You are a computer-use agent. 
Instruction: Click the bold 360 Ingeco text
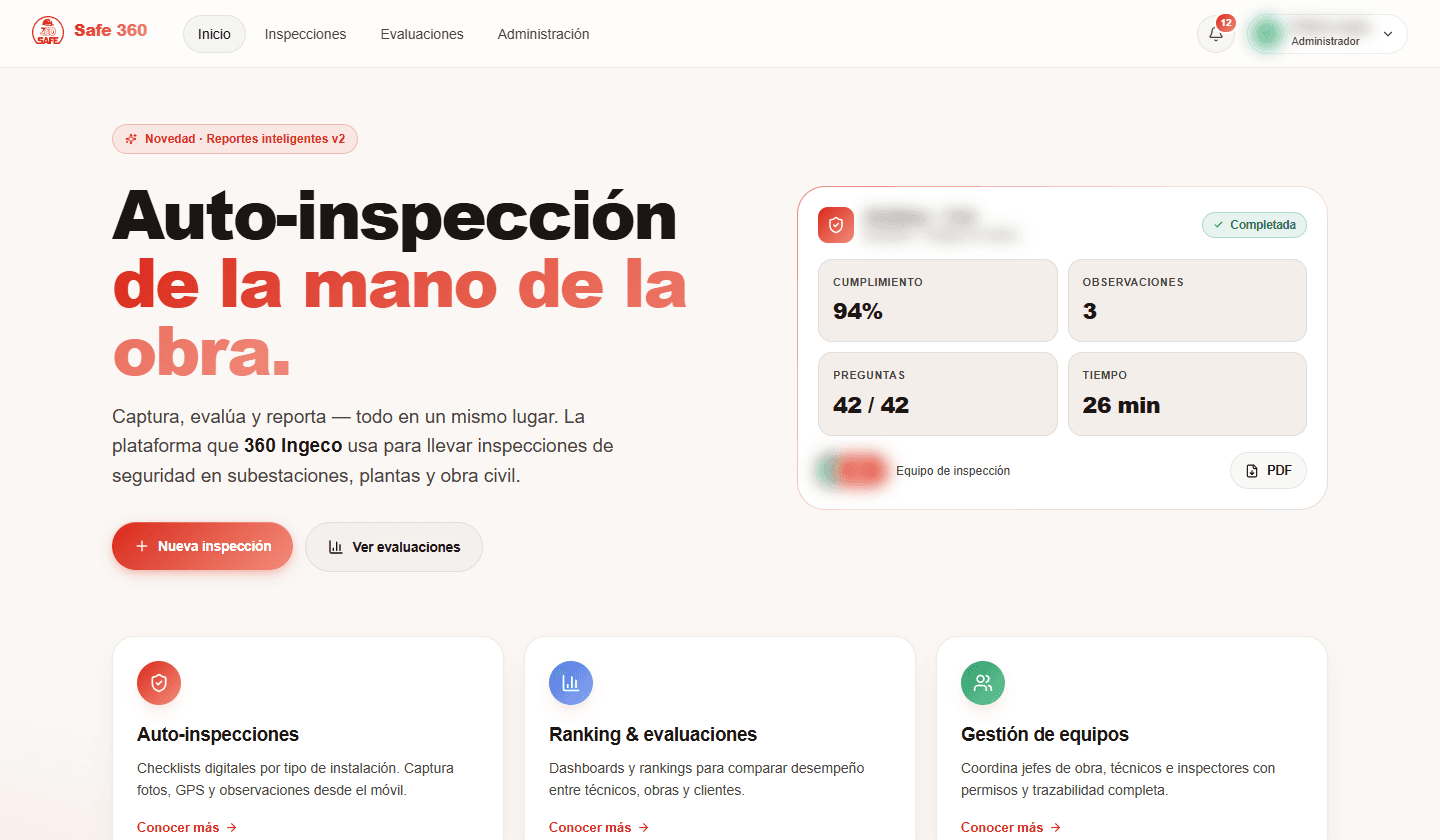point(293,445)
